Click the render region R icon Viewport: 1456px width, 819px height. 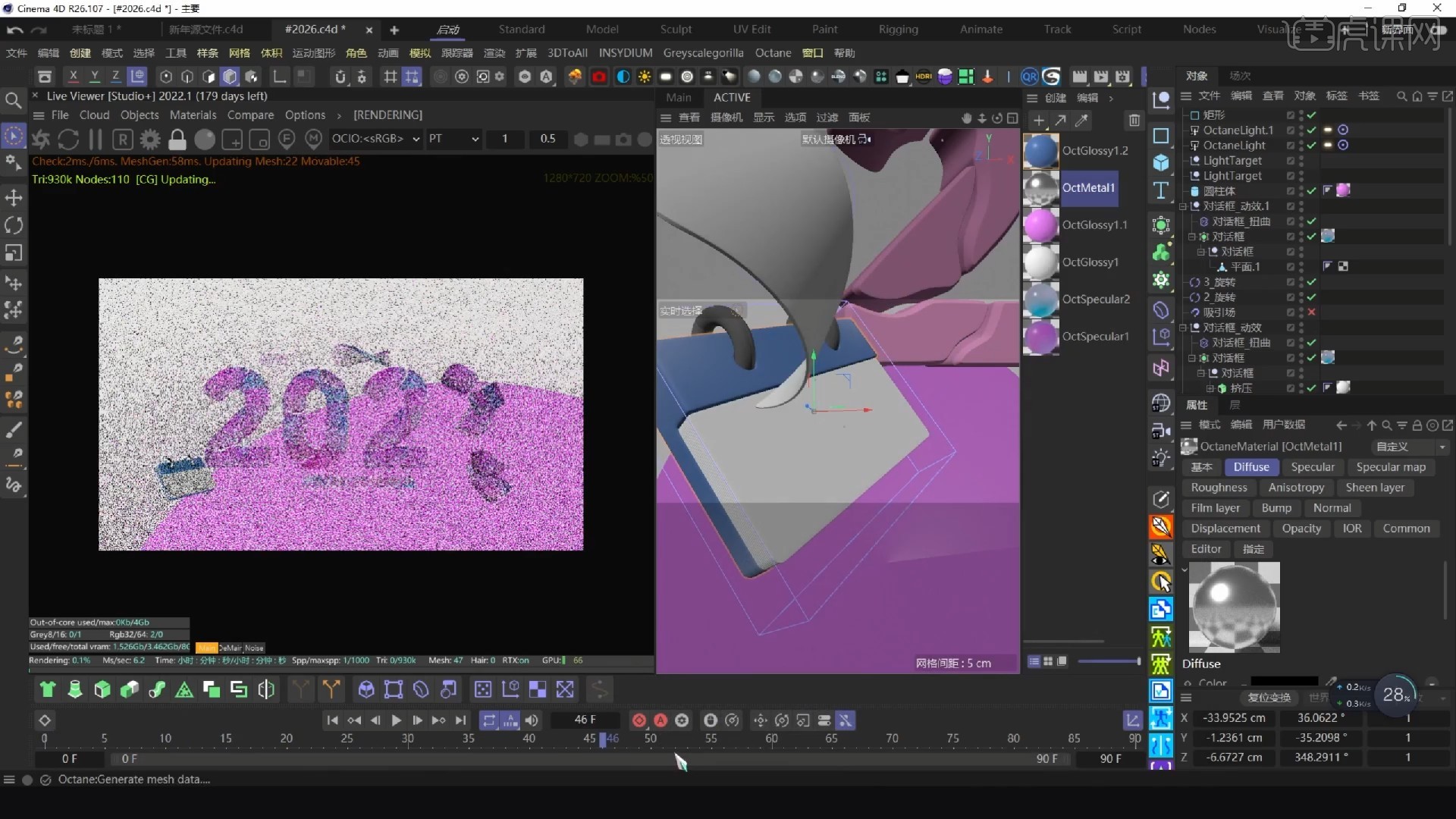click(123, 140)
